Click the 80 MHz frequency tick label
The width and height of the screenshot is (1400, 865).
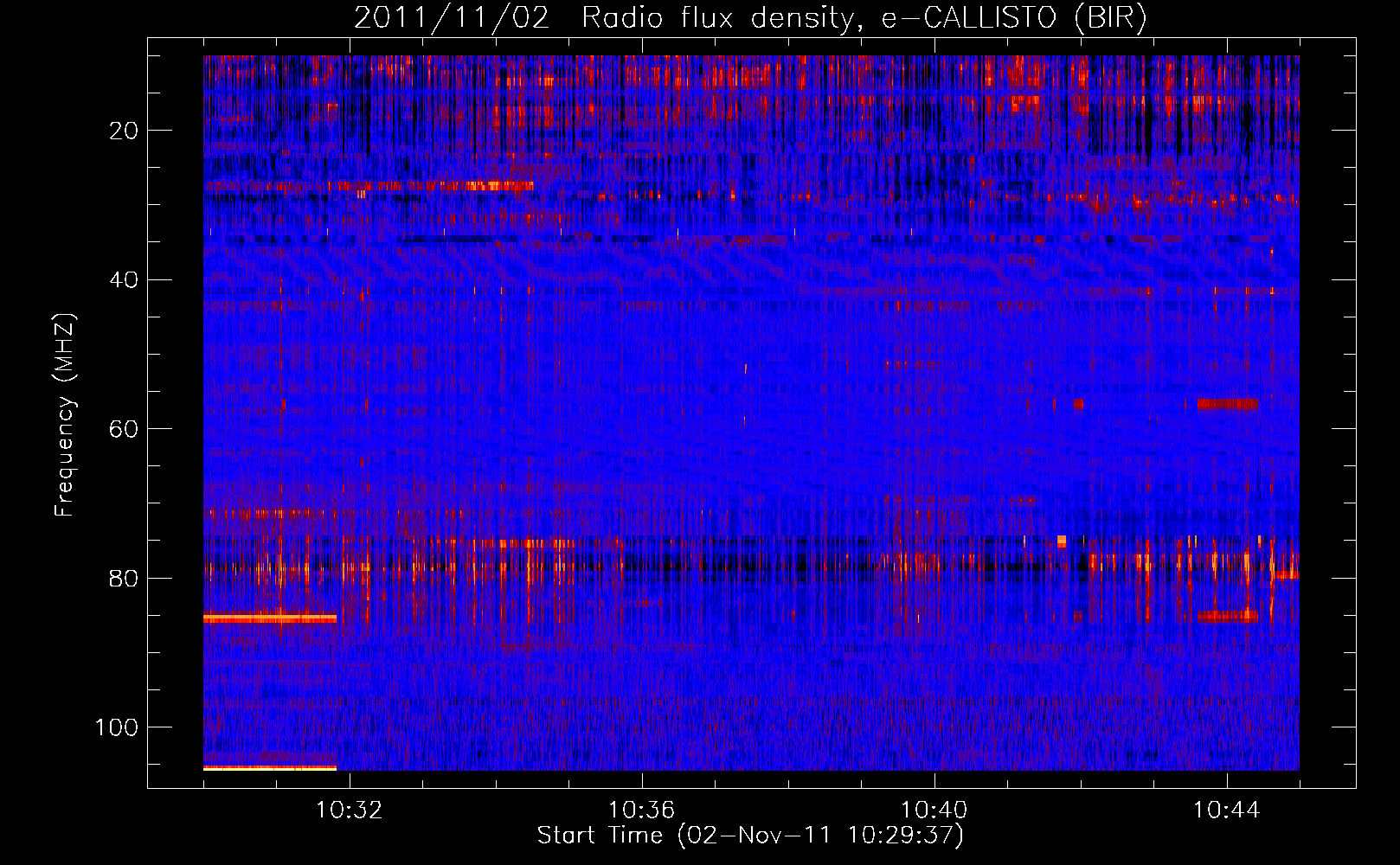[x=124, y=578]
